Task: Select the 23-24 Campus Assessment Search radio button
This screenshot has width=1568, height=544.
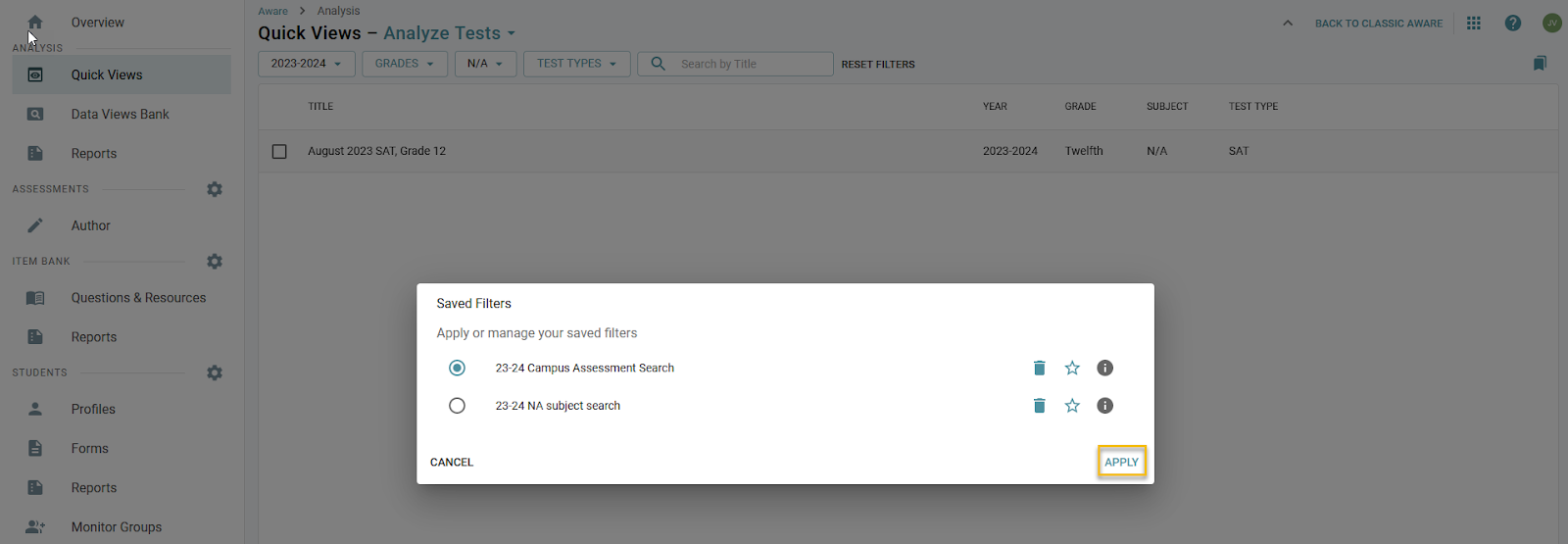Action: [457, 369]
